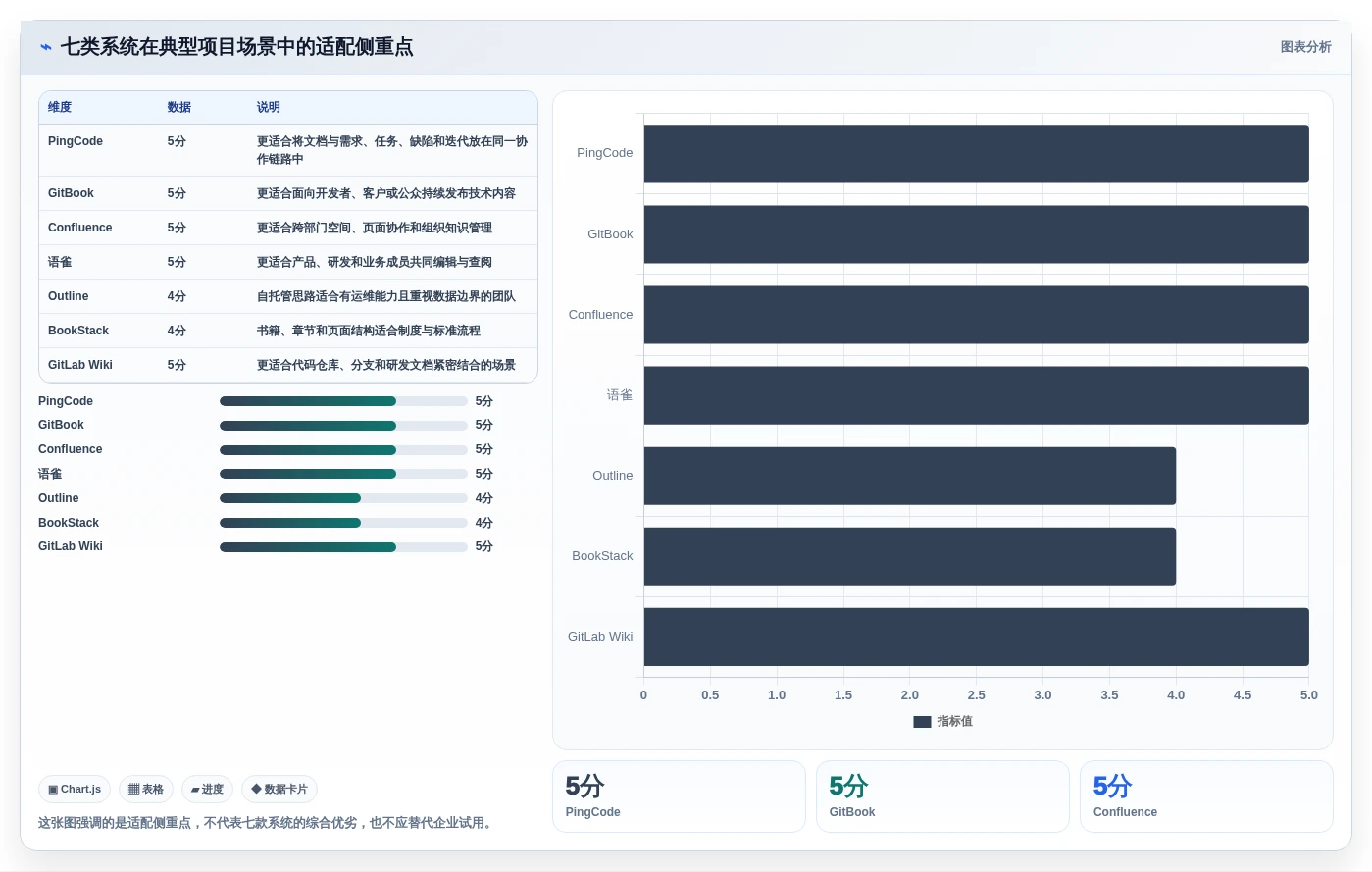Viewport: 1372px width, 872px height.
Task: Click the chart's BookStack axis label
Action: 602,556
